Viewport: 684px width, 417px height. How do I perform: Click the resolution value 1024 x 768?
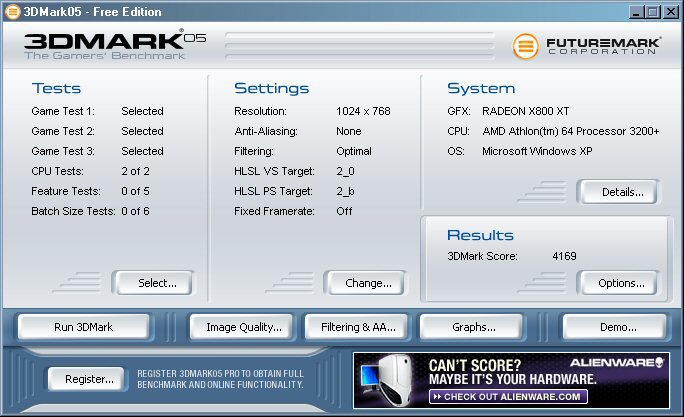coord(363,111)
